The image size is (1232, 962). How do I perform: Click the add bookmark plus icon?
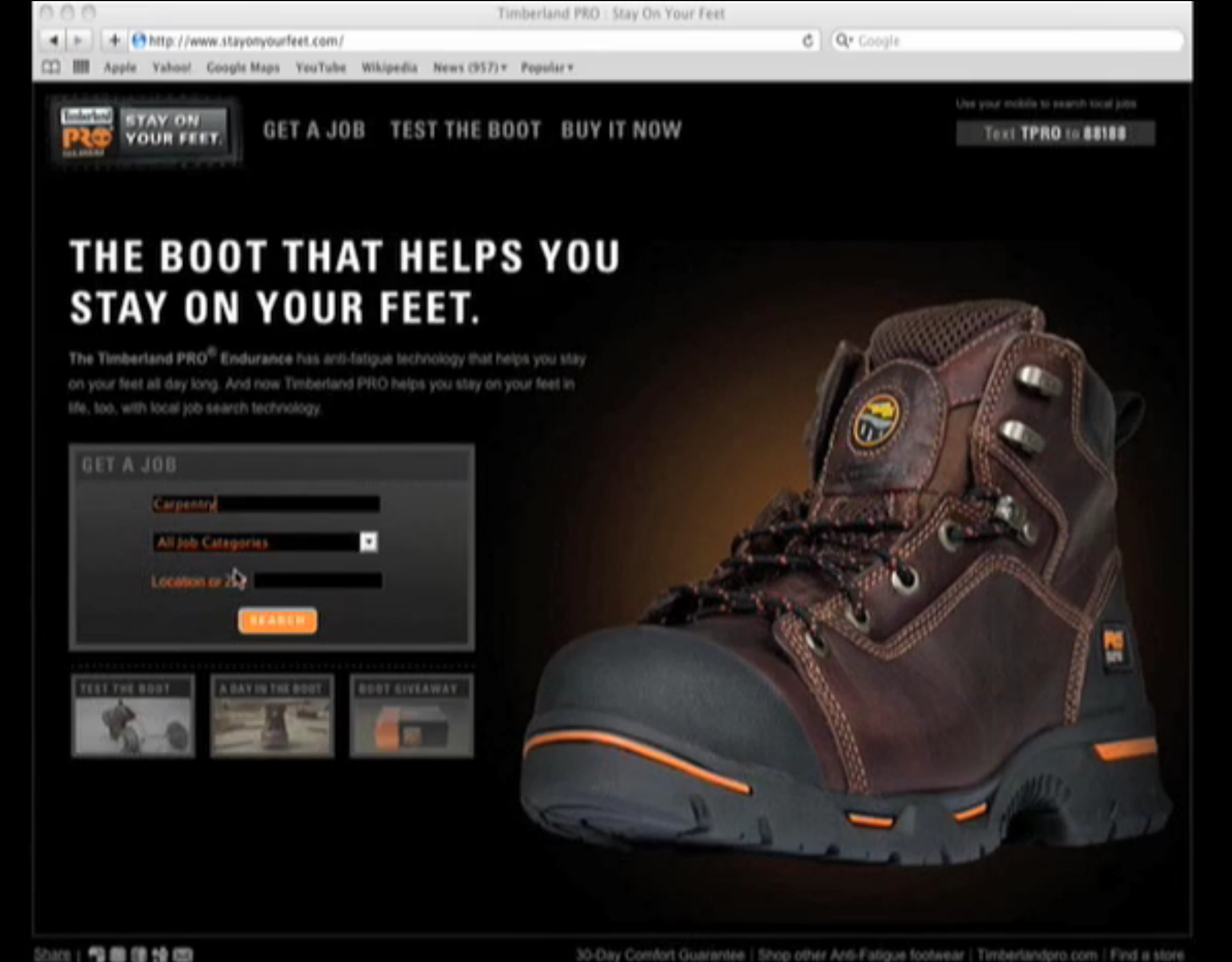tap(115, 40)
